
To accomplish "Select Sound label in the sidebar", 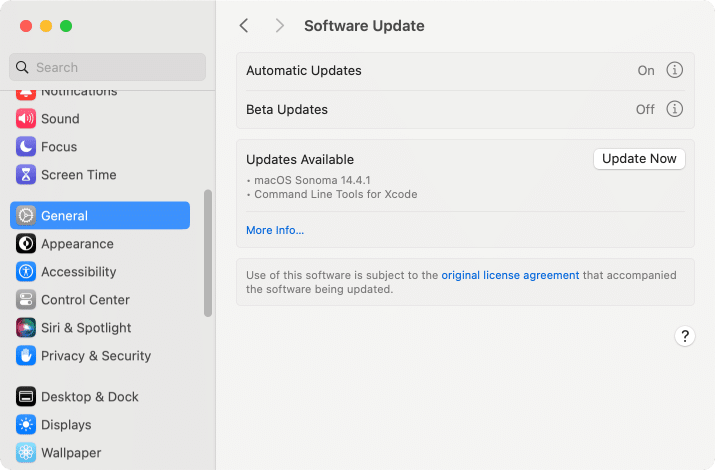I will [x=60, y=119].
